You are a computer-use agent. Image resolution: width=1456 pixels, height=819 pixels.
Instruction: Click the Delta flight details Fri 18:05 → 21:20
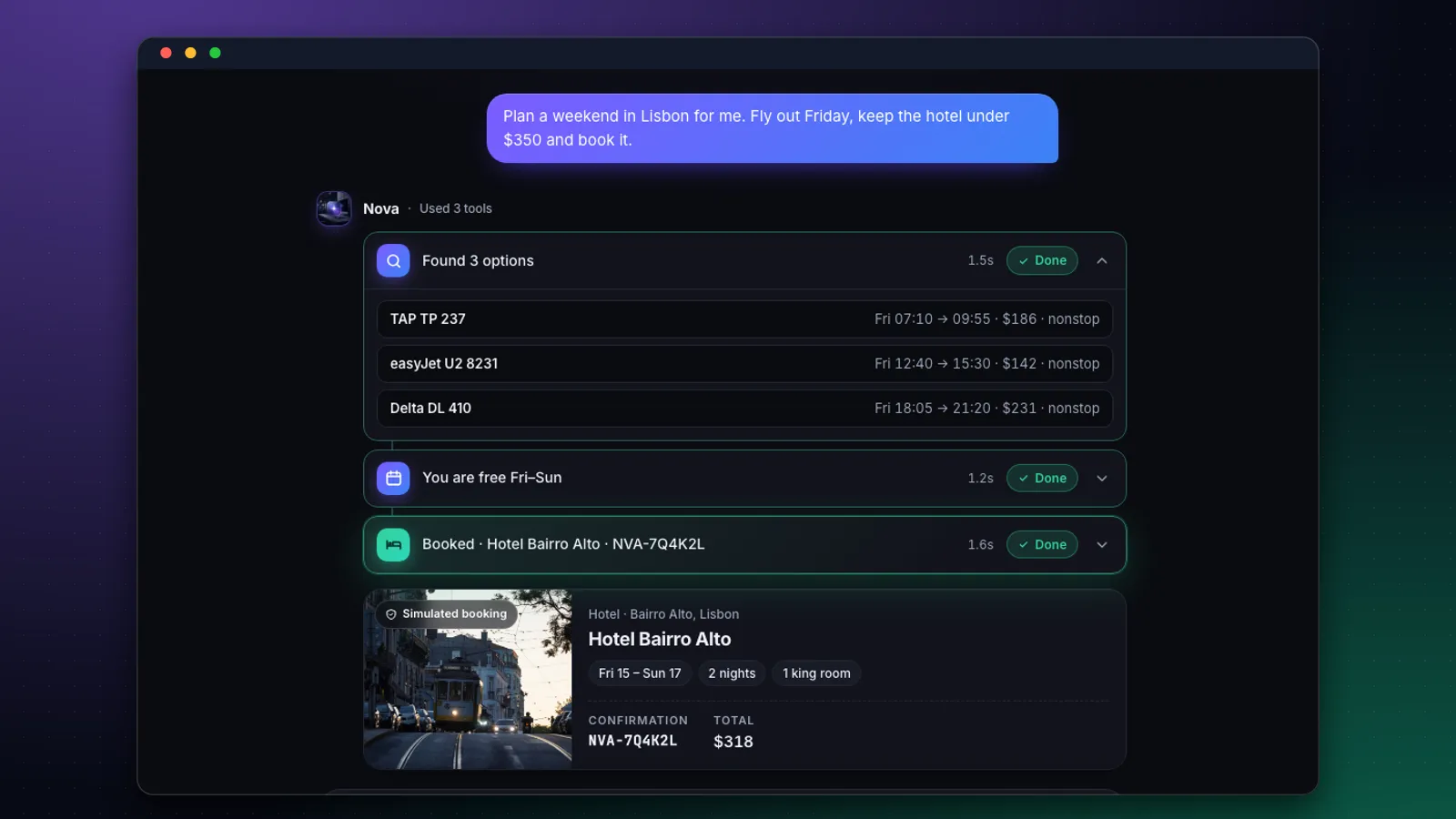tap(987, 409)
